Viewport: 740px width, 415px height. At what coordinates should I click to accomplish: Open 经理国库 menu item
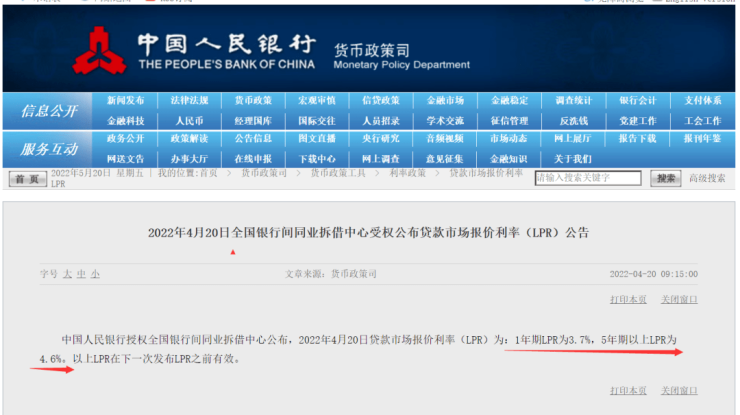tap(253, 121)
